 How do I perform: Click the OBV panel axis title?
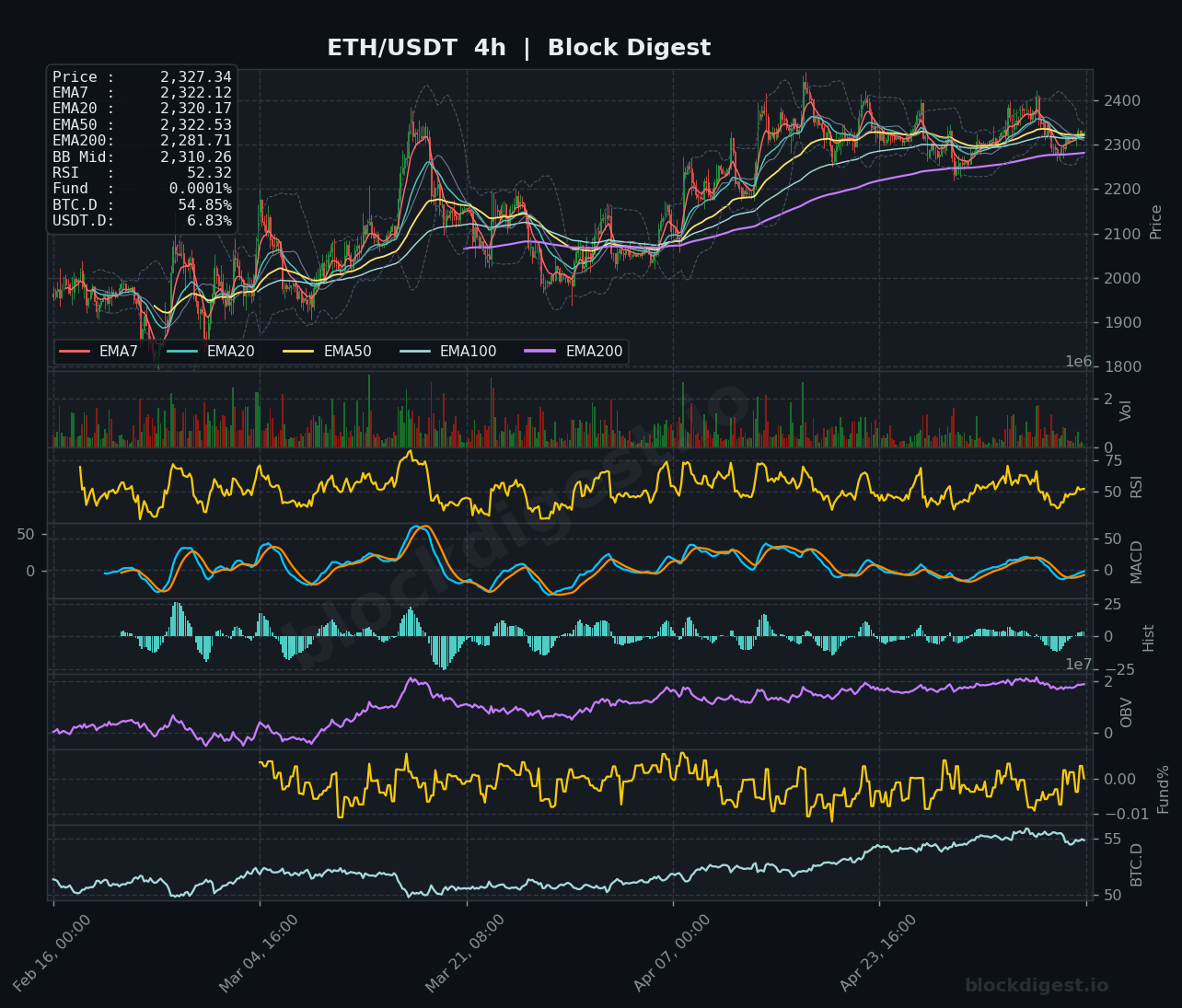[x=1126, y=713]
